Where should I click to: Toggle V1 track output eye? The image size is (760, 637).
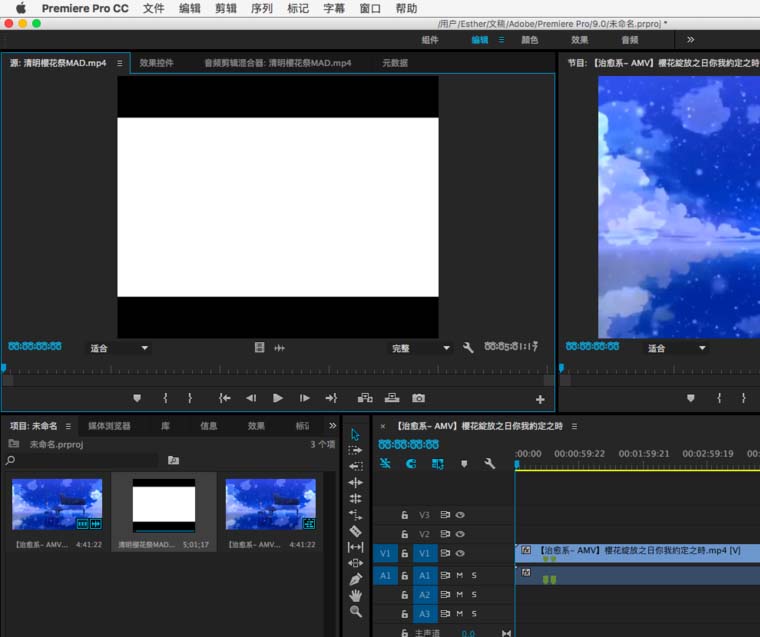[460, 553]
